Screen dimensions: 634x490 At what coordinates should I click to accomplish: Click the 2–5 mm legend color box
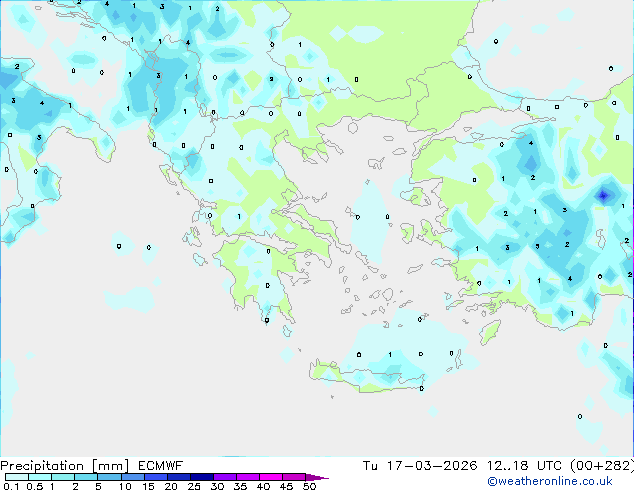point(86,477)
